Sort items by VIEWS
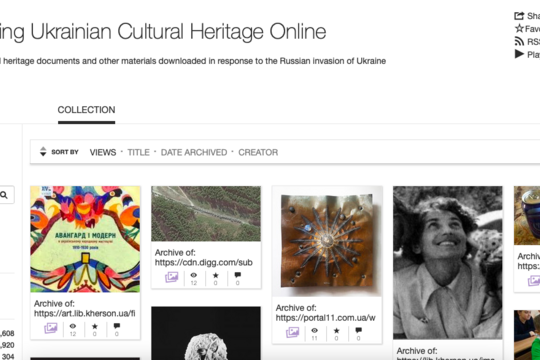Viewport: 540px width, 360px height. pos(103,152)
